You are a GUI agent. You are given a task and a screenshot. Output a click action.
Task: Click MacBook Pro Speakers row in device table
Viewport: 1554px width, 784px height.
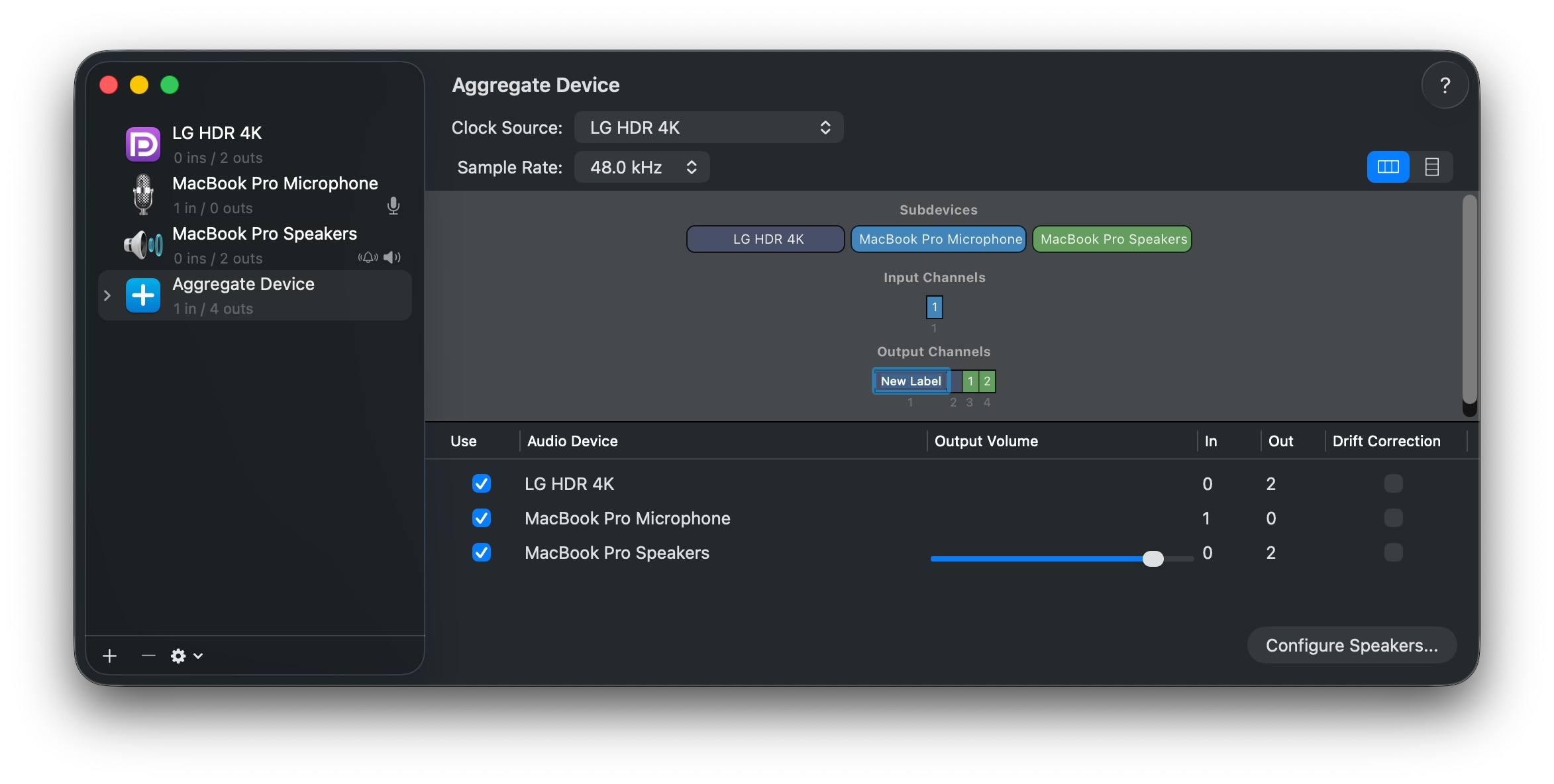952,552
